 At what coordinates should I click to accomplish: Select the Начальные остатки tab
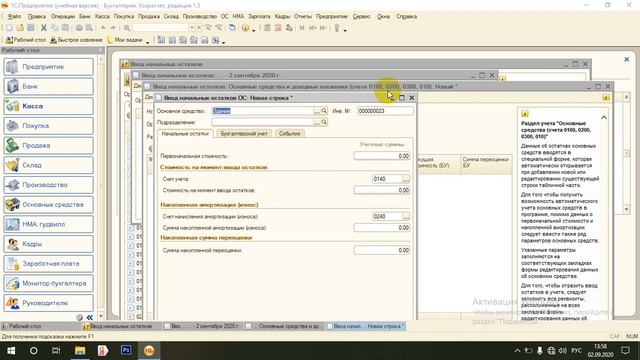point(185,133)
